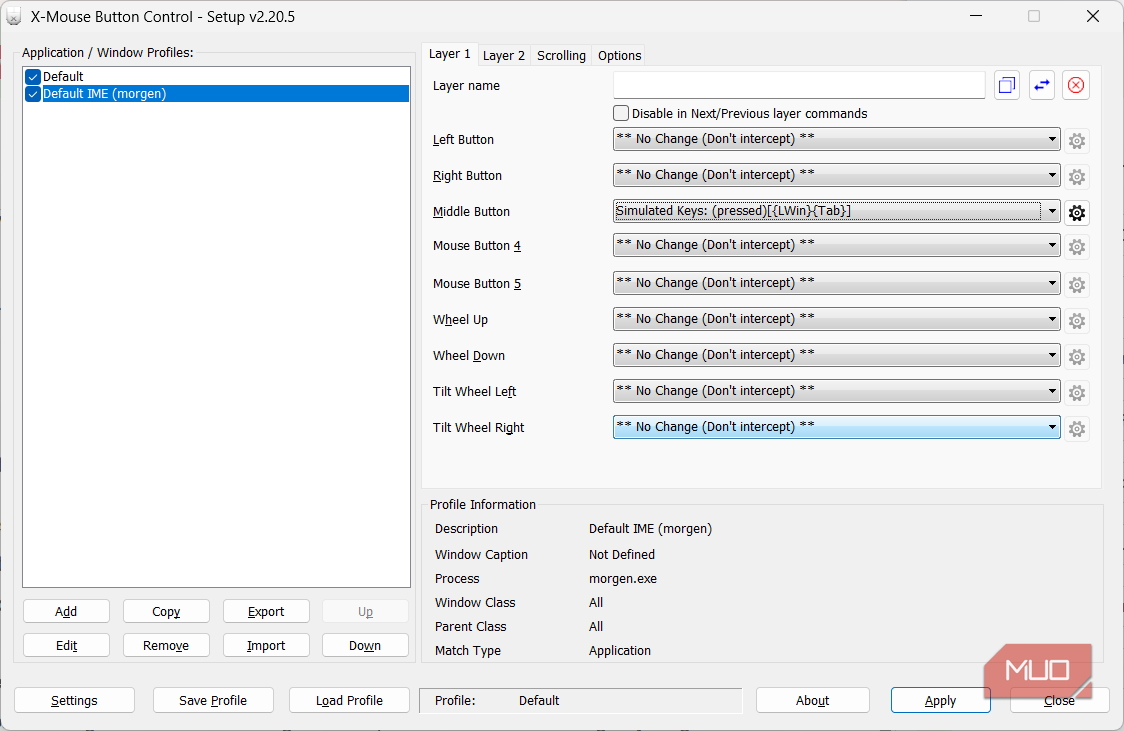Click the Application match type value
The image size is (1124, 731).
pos(620,651)
